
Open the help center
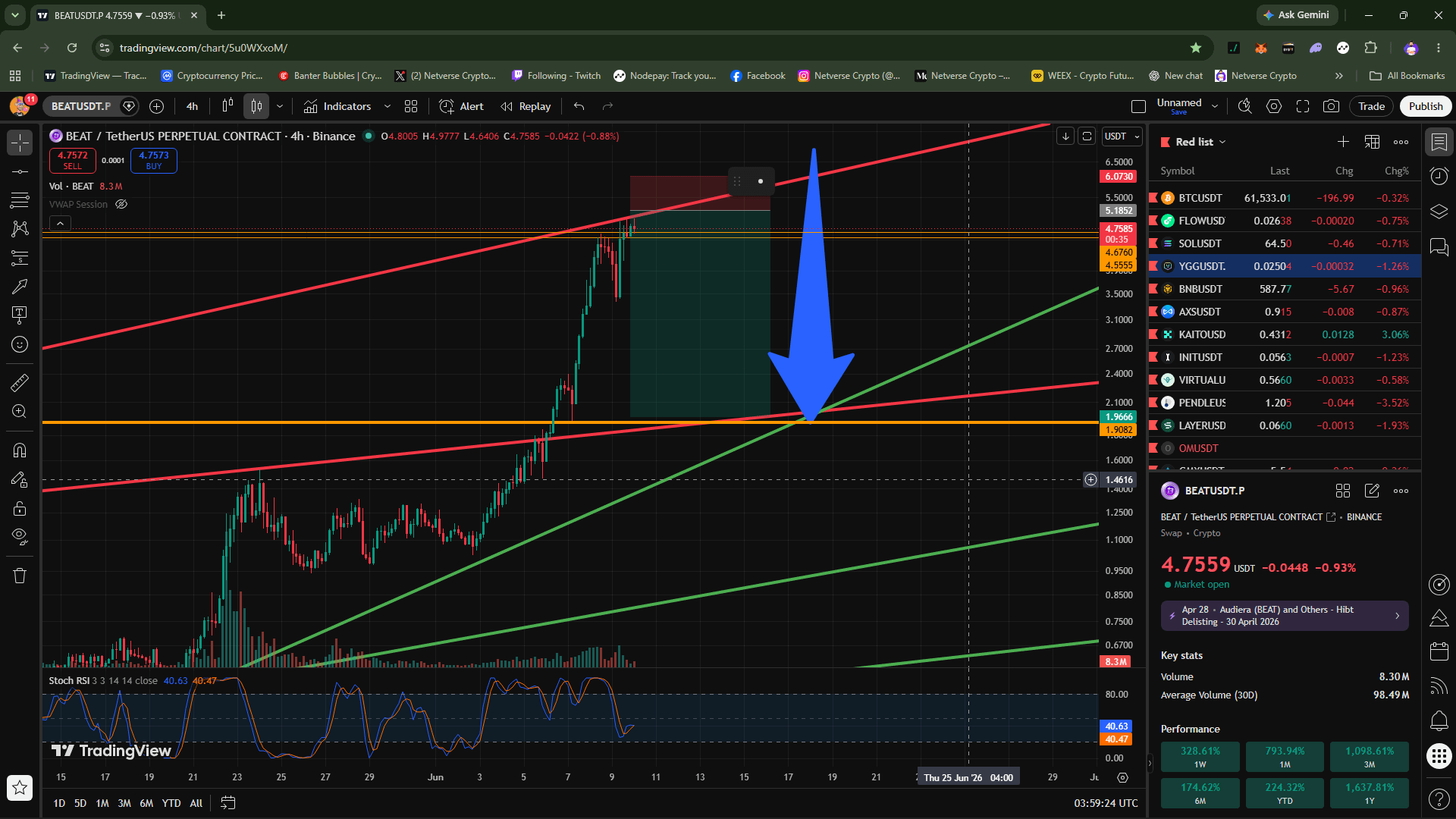click(1439, 799)
